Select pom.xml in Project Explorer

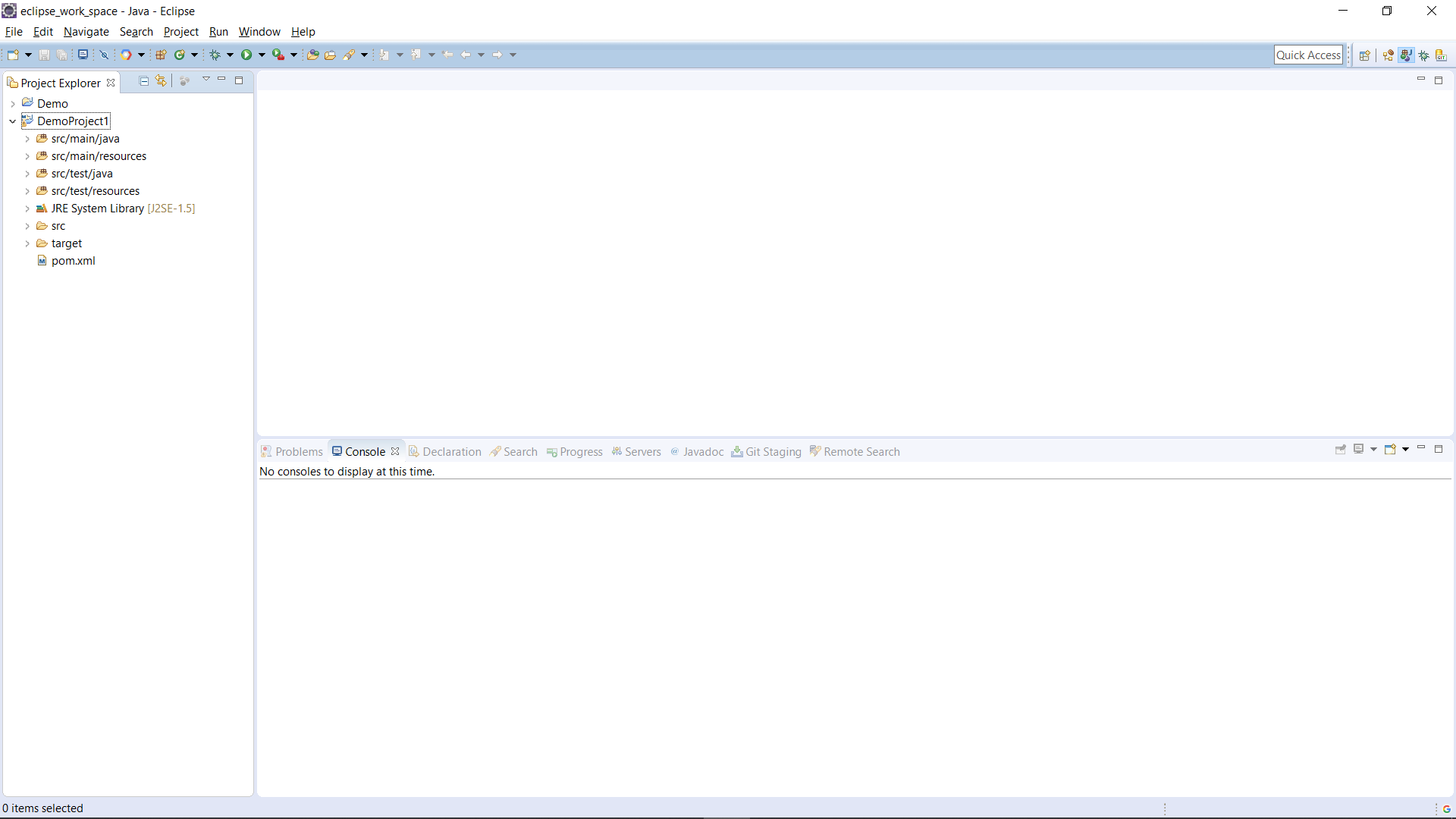tap(73, 261)
